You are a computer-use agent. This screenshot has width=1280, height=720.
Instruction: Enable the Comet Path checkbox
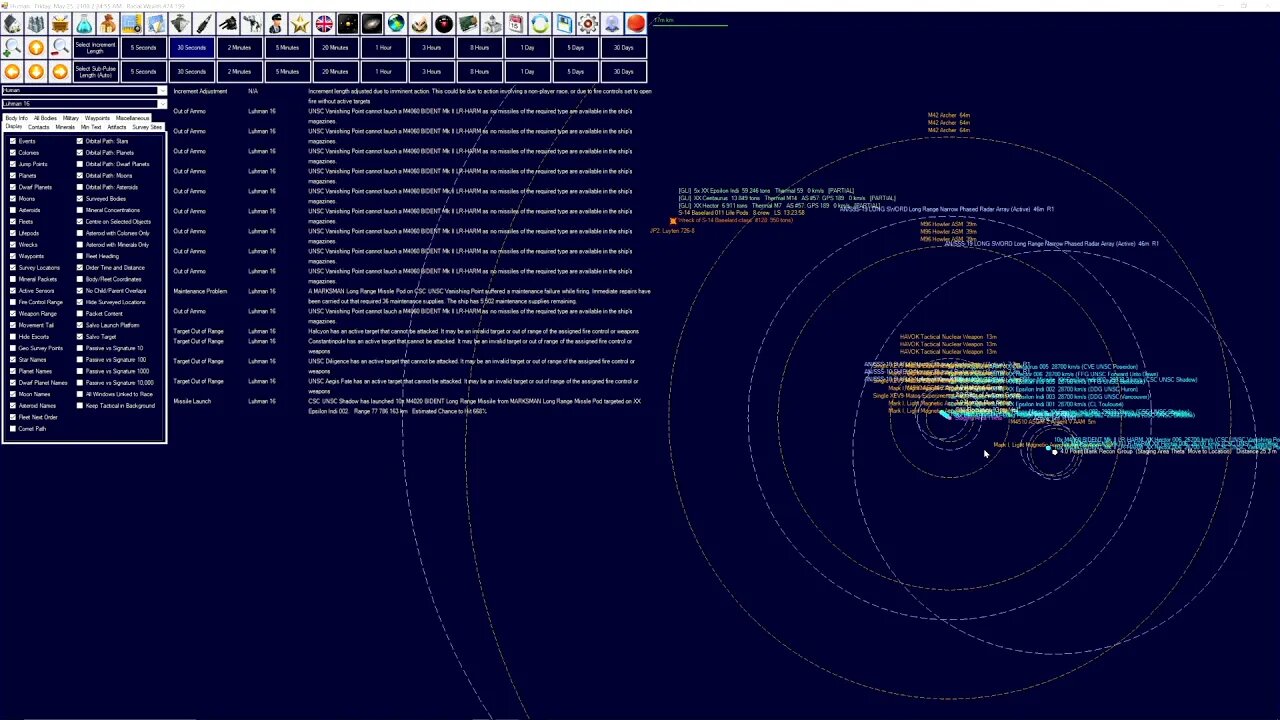click(13, 428)
